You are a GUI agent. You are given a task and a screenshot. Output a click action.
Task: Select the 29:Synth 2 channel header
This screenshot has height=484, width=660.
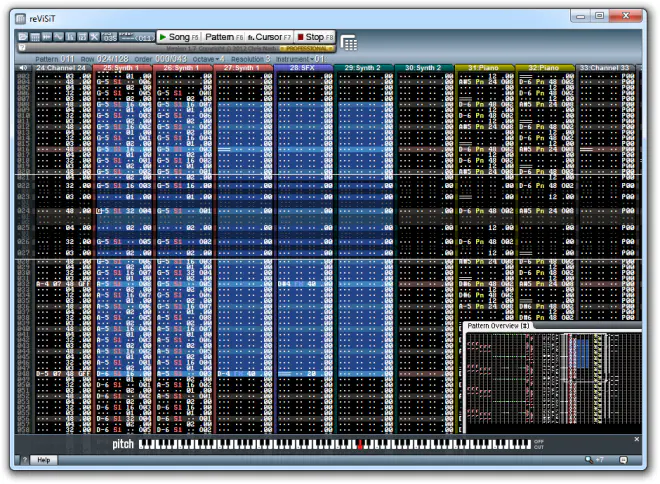point(363,68)
